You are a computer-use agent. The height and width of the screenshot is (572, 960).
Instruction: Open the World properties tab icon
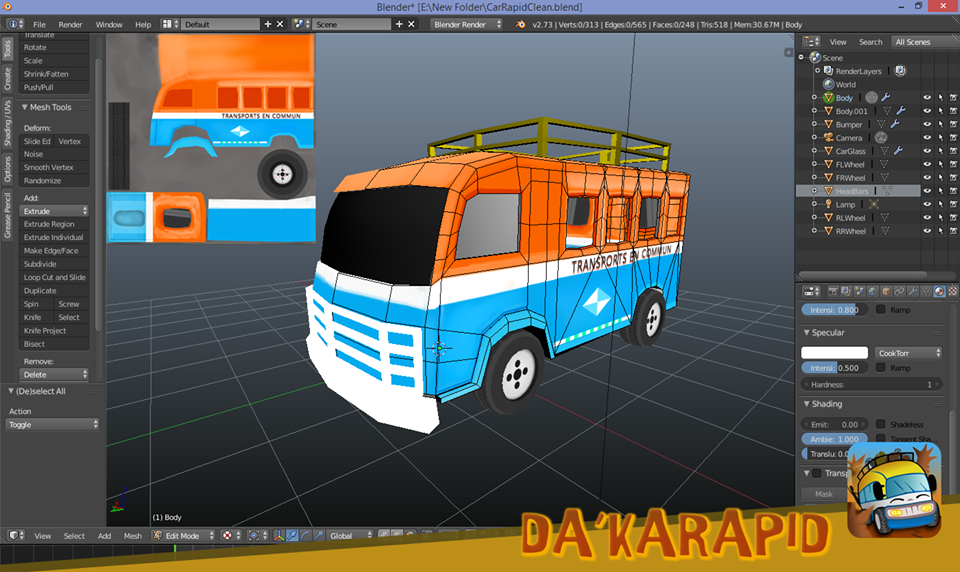point(873,291)
